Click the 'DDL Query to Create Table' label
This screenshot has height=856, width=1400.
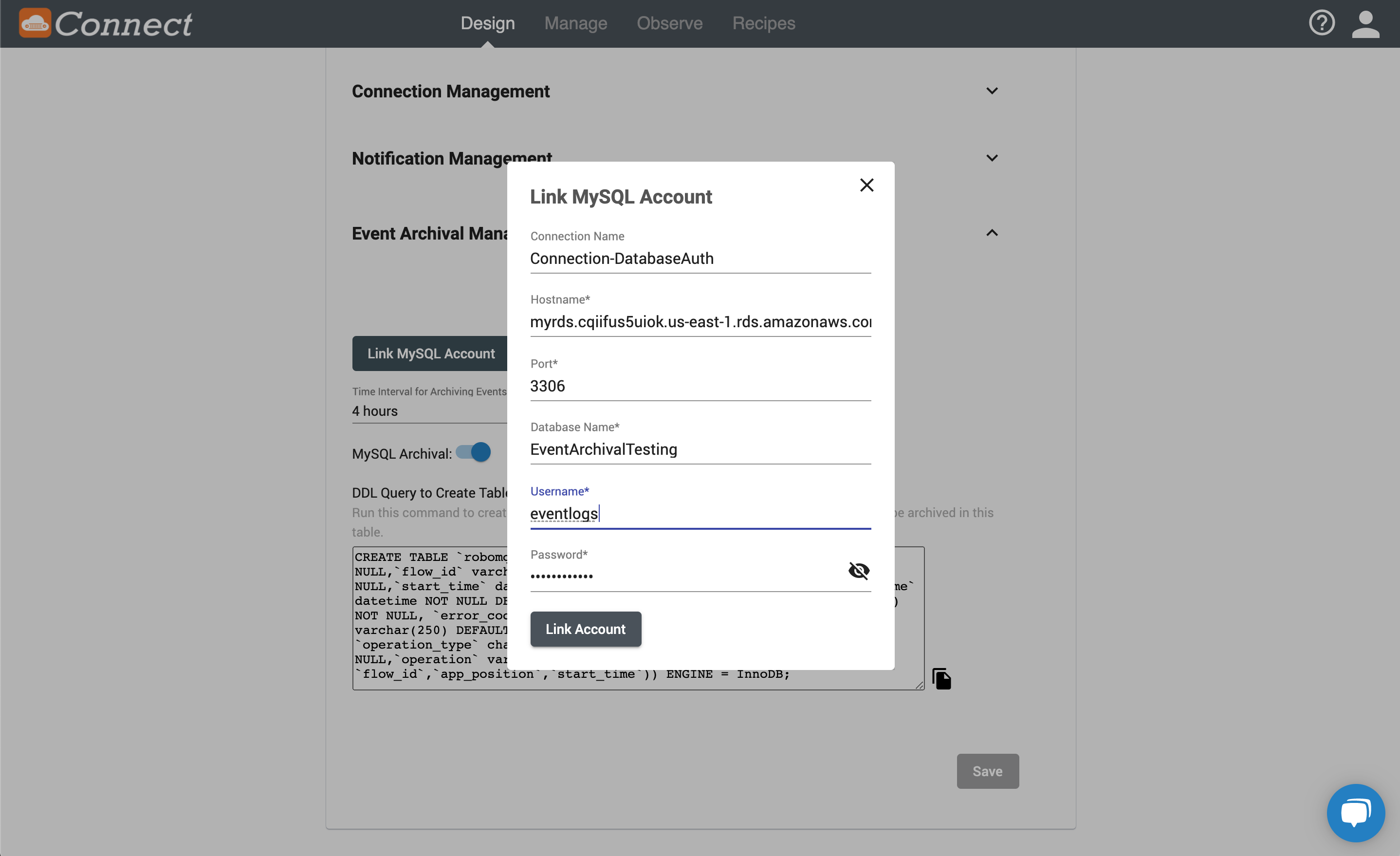429,493
